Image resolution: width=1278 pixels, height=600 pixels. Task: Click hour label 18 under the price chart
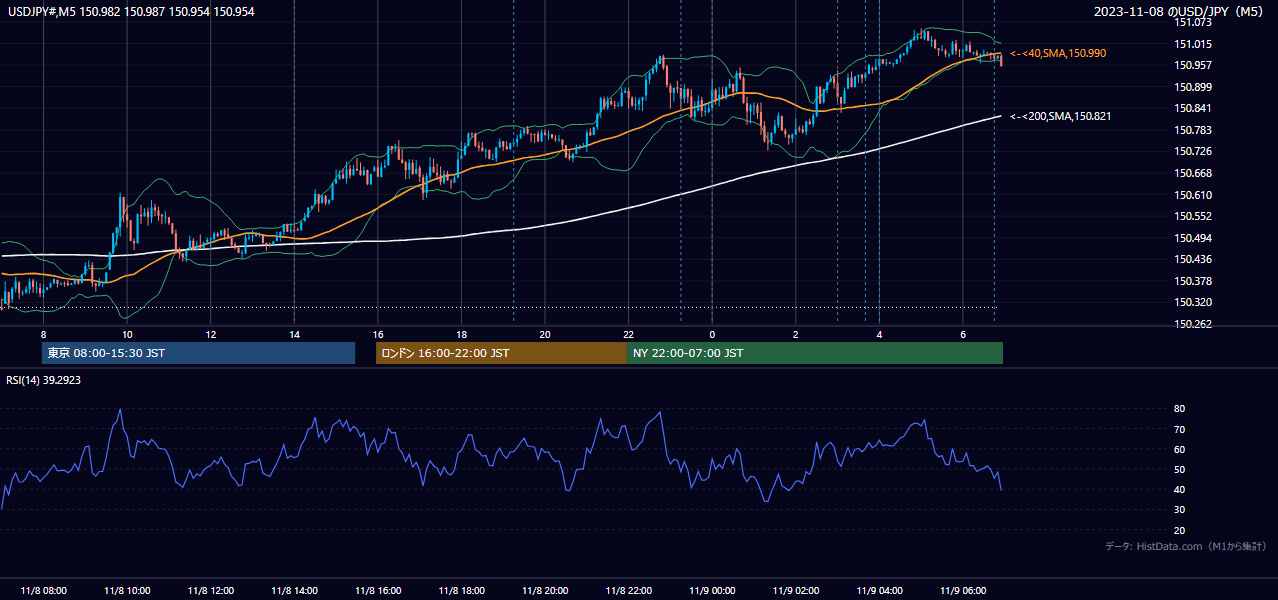[x=461, y=334]
